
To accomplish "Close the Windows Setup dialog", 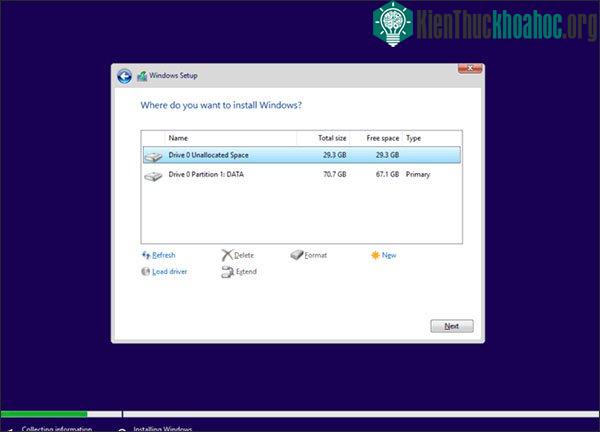I will [x=470, y=68].
